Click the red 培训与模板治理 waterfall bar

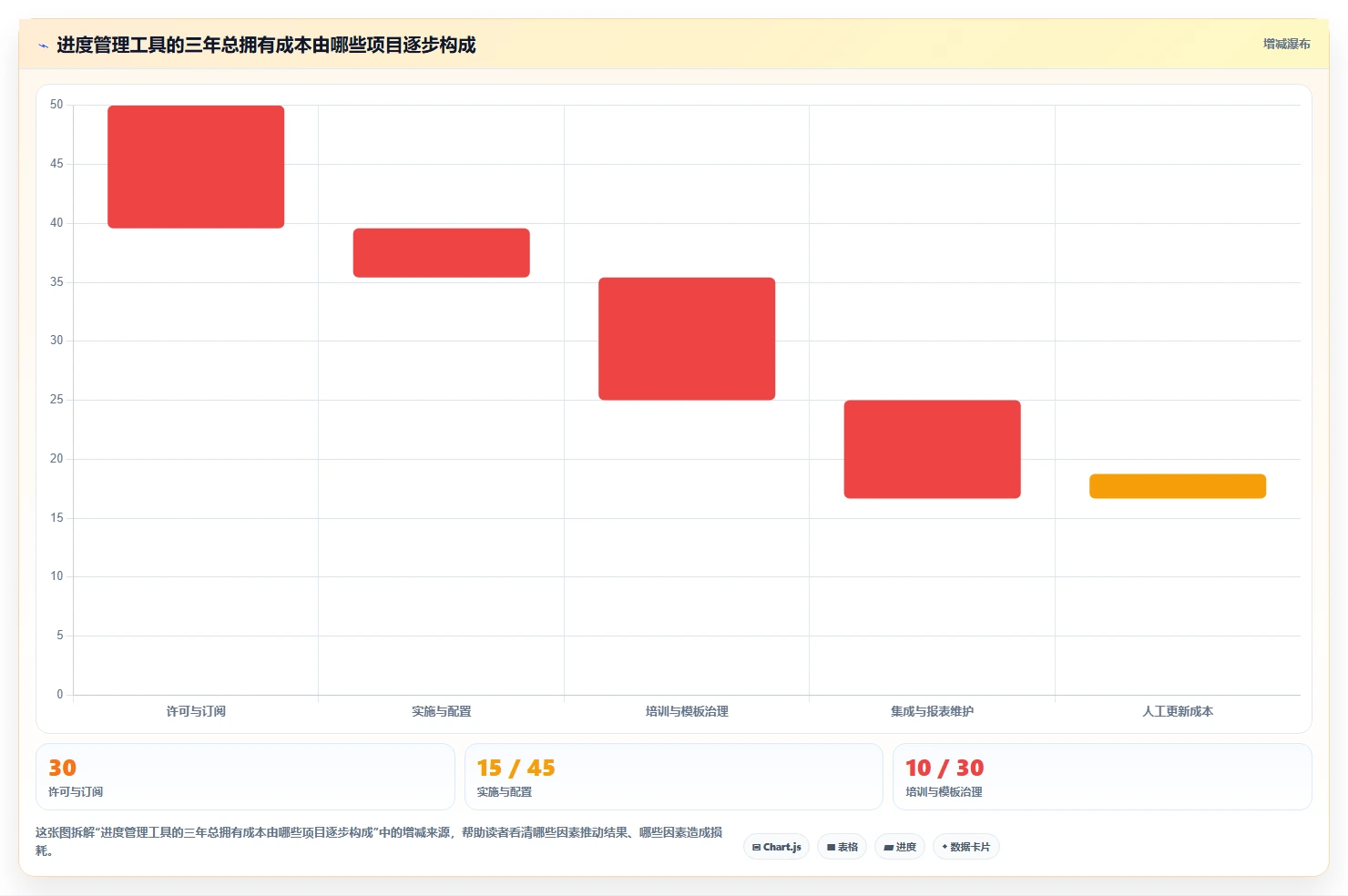point(687,339)
